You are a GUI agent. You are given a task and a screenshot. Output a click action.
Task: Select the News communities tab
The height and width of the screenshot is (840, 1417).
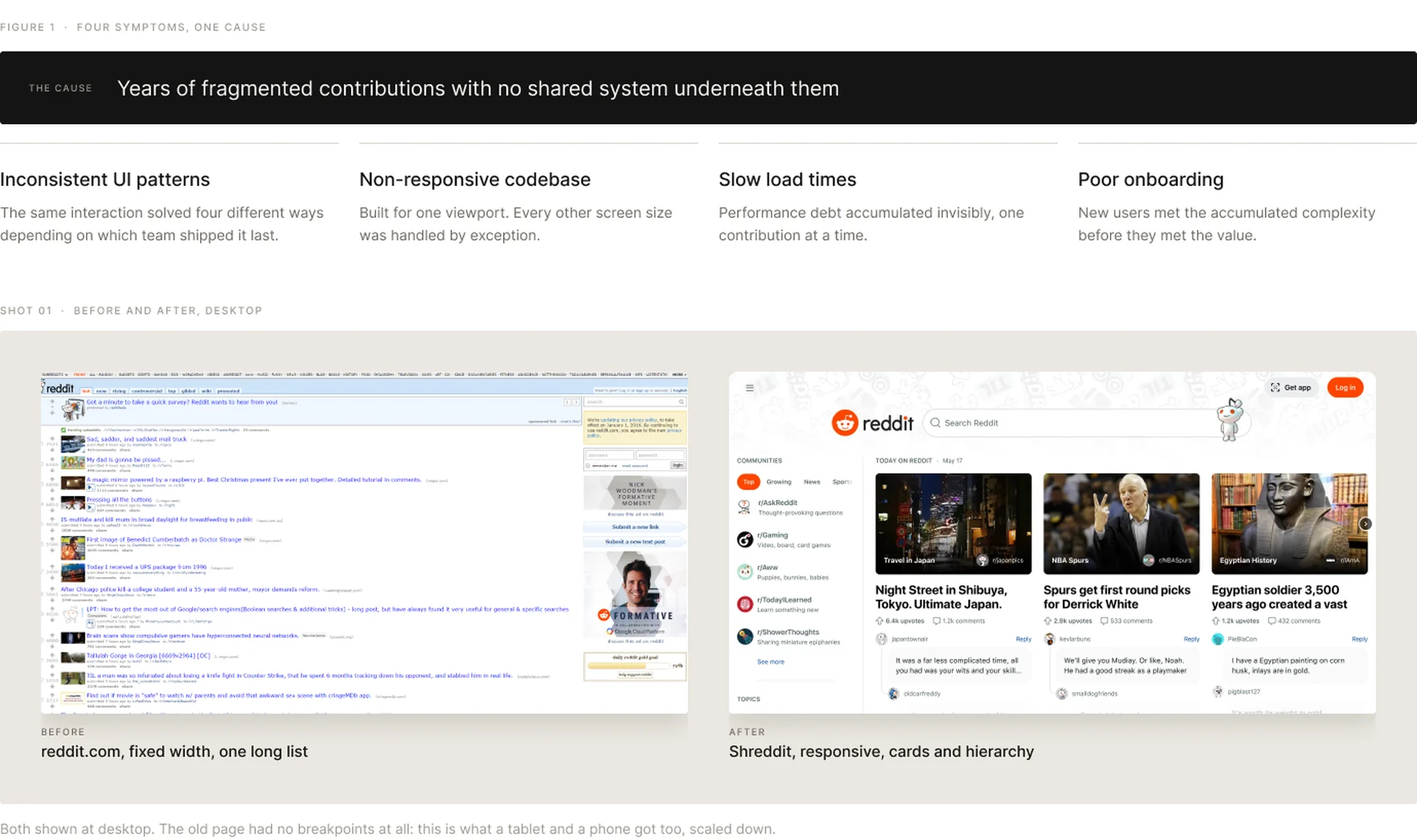click(x=812, y=482)
